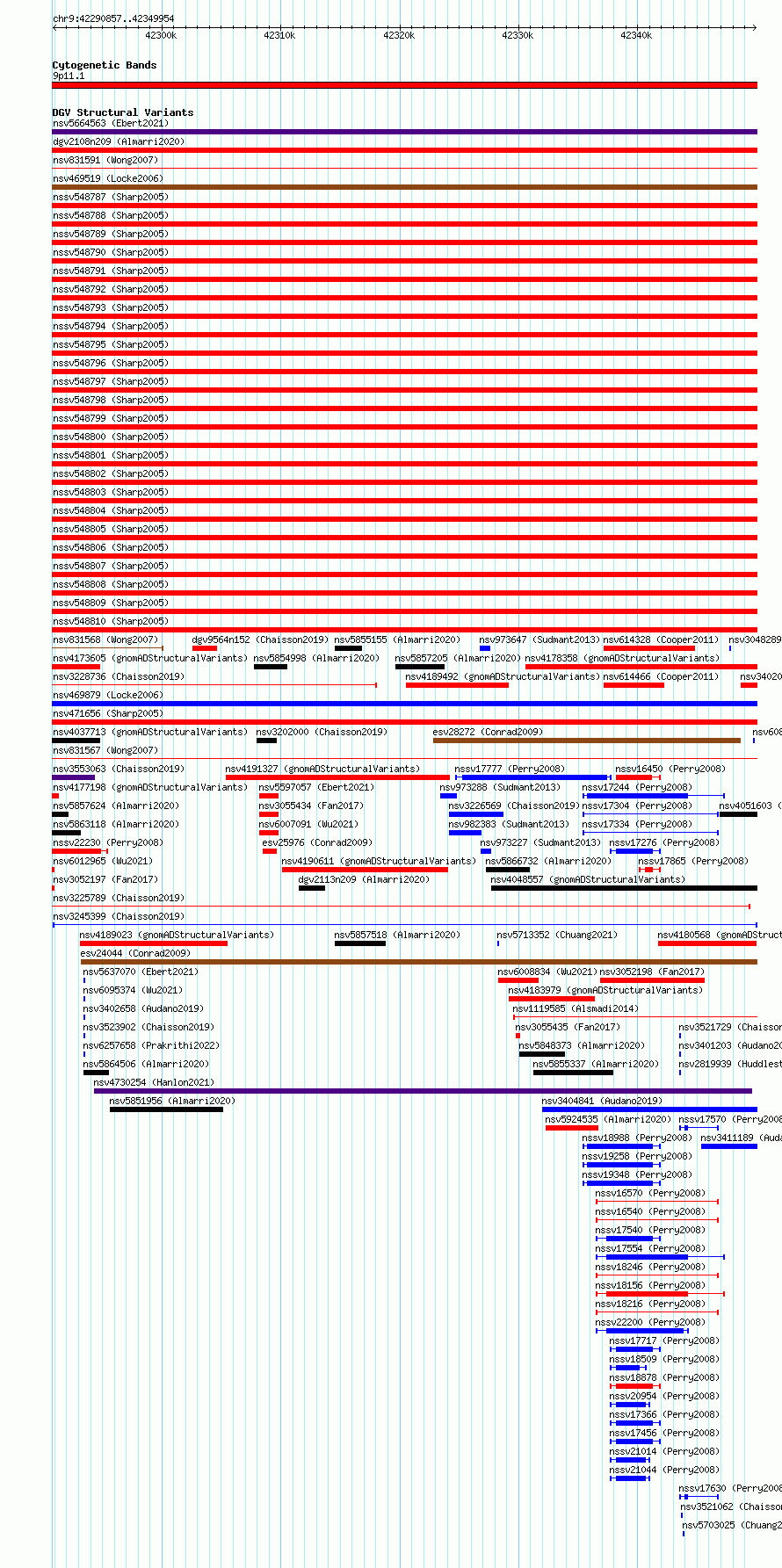Click the nsv831591 (Wong2007) label
The height and width of the screenshot is (1568, 782).
(x=105, y=160)
